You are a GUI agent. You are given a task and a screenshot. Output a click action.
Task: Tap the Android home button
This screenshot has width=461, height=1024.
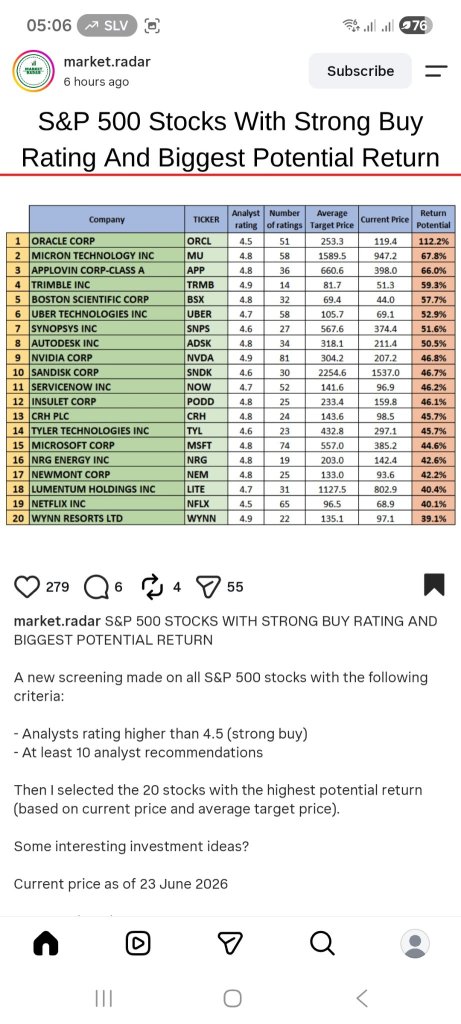tap(232, 998)
